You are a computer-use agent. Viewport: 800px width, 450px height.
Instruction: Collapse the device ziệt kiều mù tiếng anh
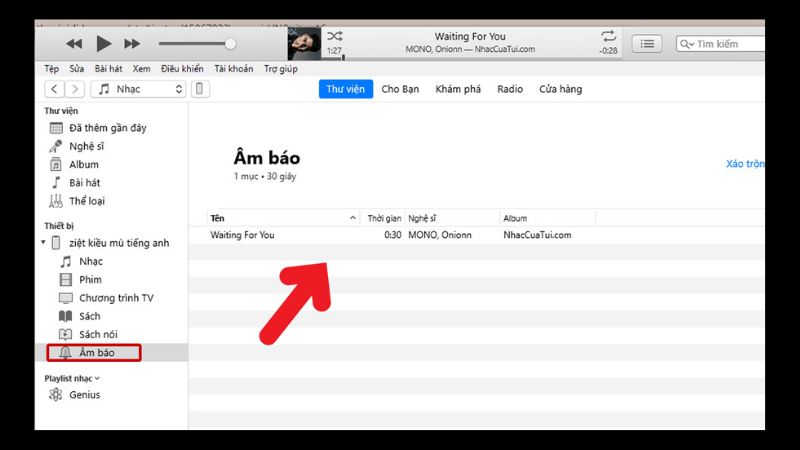[x=43, y=243]
